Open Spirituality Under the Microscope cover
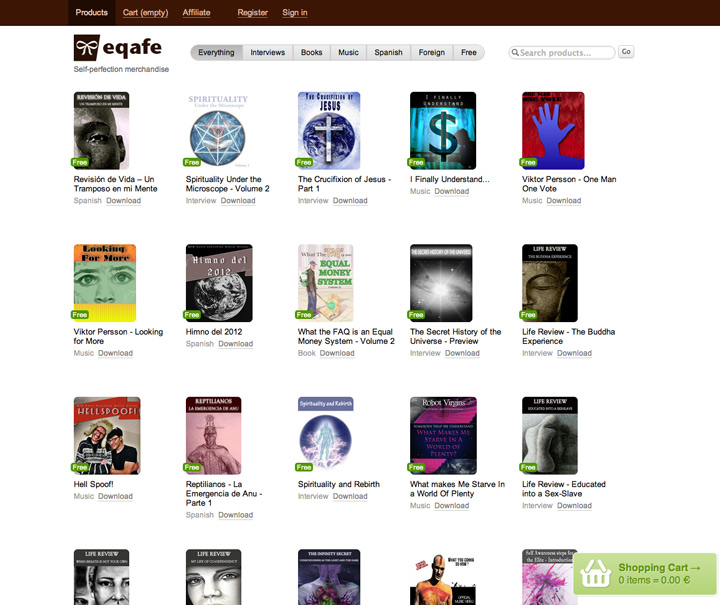Viewport: 720px width, 605px height. pyautogui.click(x=218, y=130)
